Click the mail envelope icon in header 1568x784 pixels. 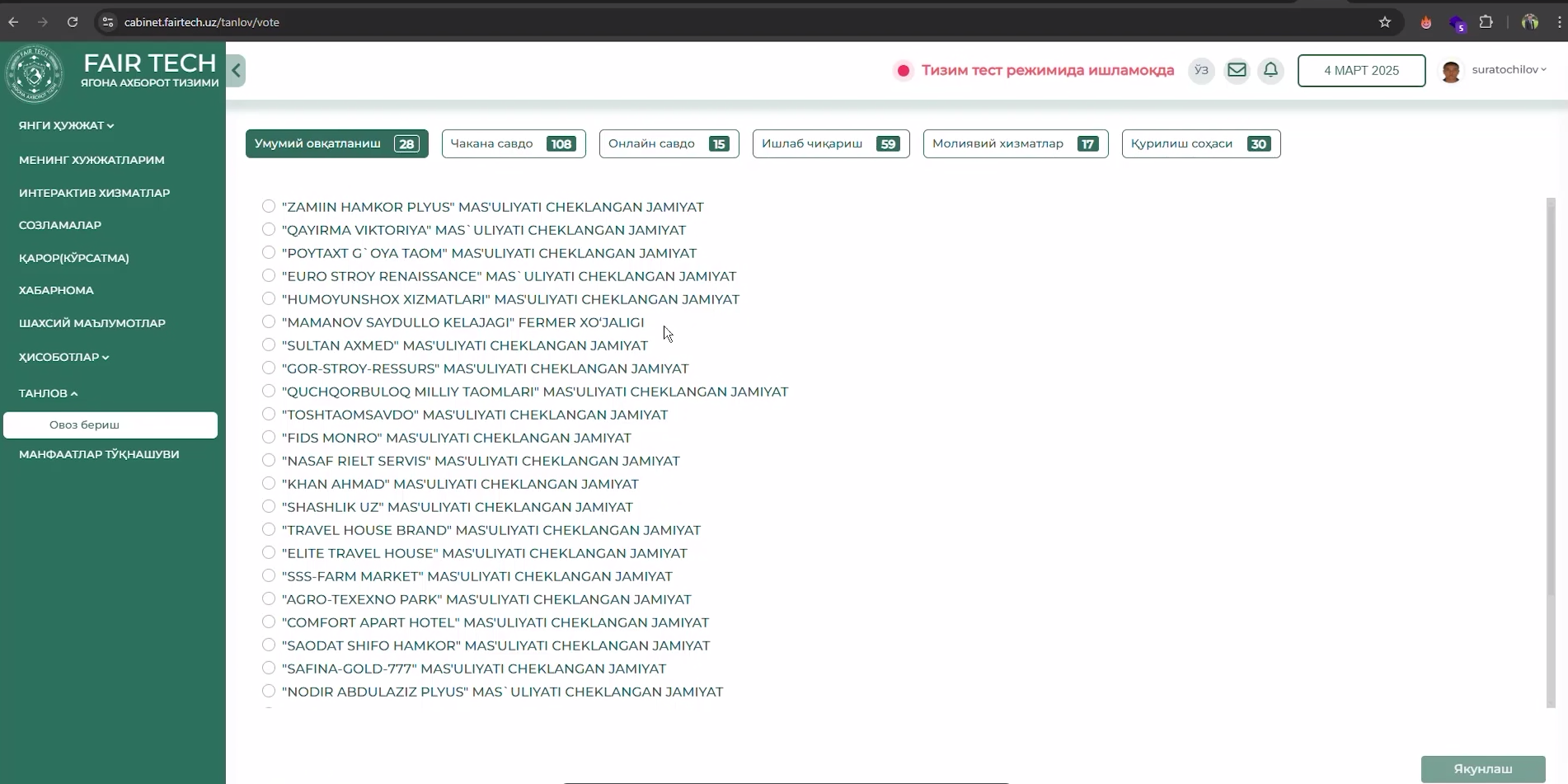tap(1237, 71)
